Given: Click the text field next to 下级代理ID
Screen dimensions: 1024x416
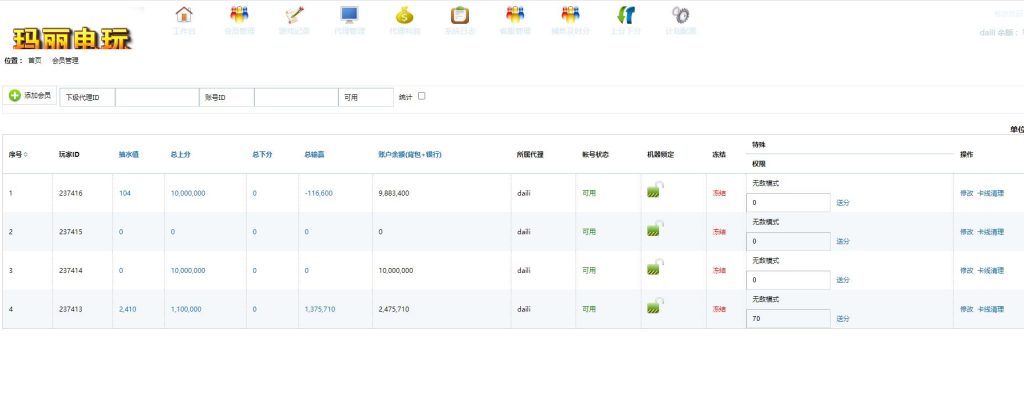Looking at the screenshot, I should pos(157,97).
